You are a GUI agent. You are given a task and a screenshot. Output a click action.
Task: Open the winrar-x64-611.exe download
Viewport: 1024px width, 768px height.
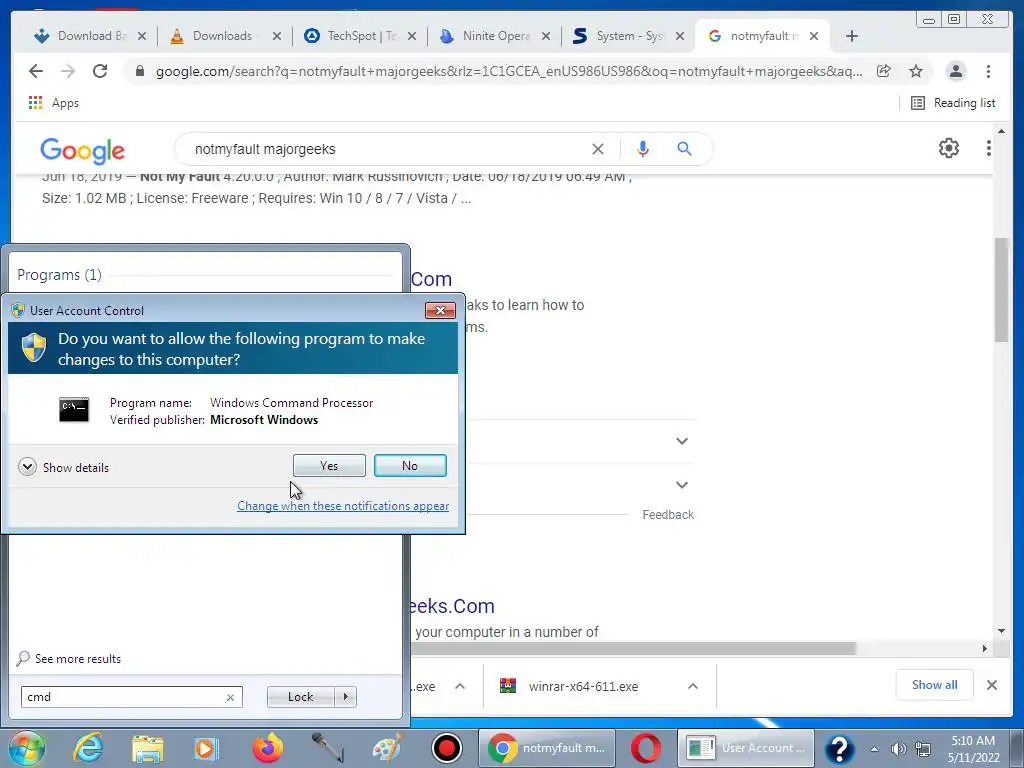(x=583, y=686)
